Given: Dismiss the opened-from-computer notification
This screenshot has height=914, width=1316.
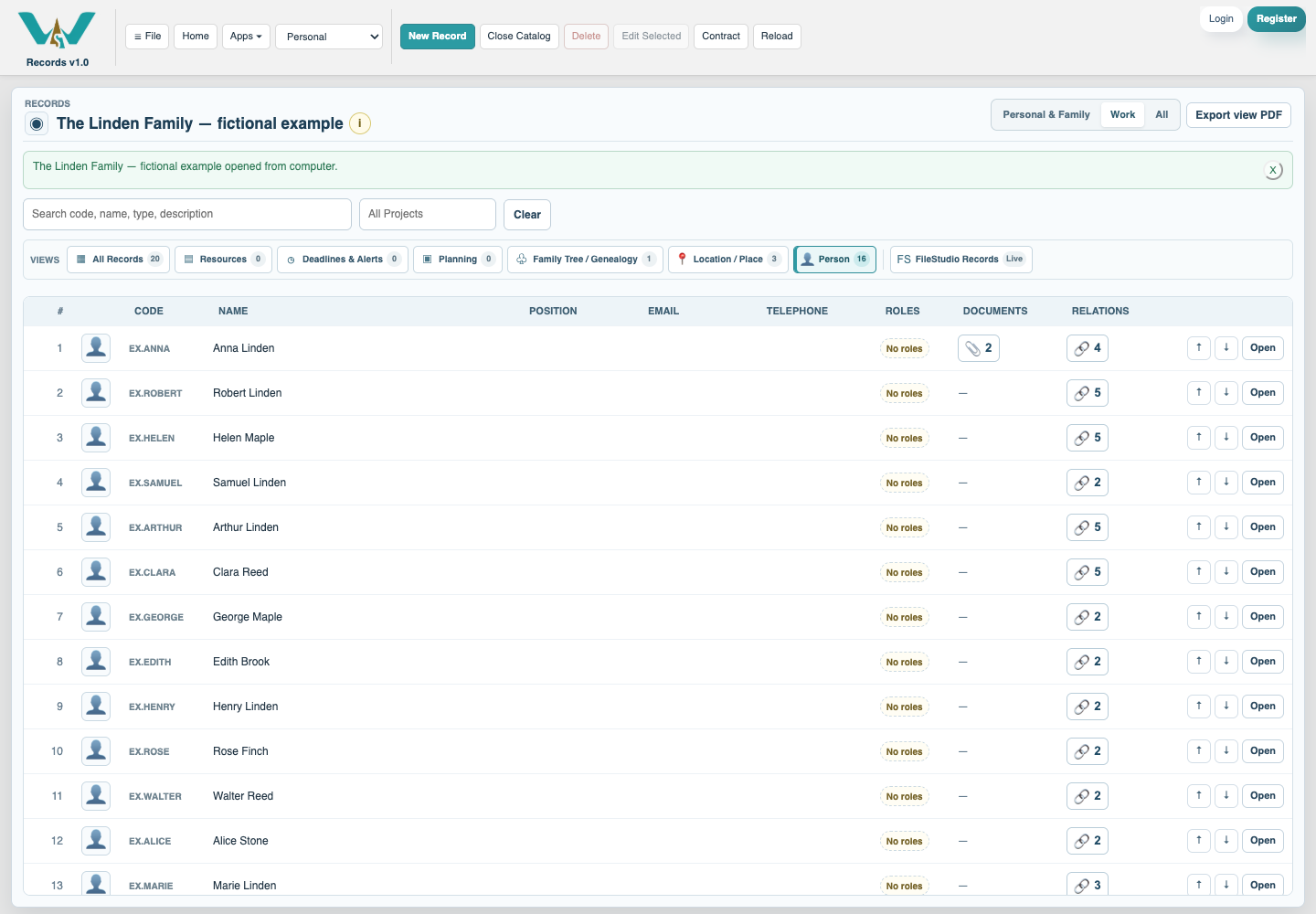Looking at the screenshot, I should (1273, 170).
